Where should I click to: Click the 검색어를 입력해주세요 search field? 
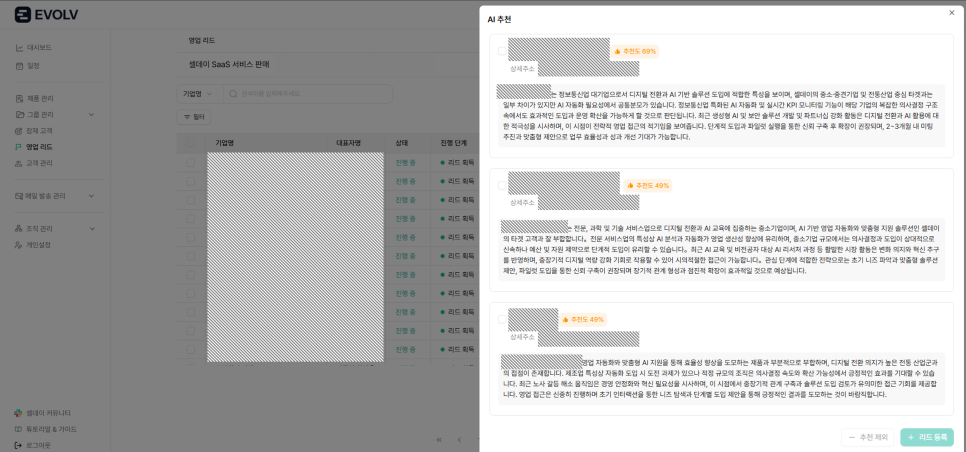pos(308,94)
